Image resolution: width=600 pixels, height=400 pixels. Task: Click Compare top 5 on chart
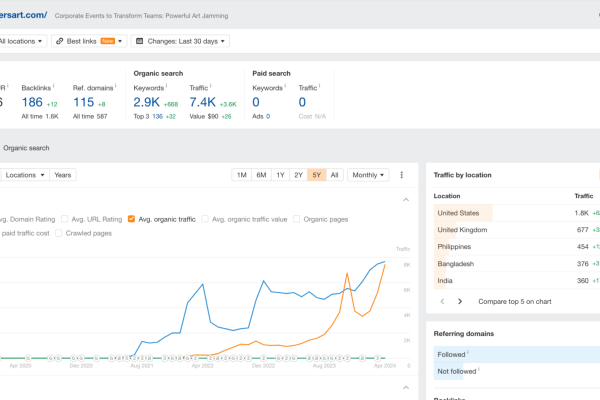coord(515,302)
